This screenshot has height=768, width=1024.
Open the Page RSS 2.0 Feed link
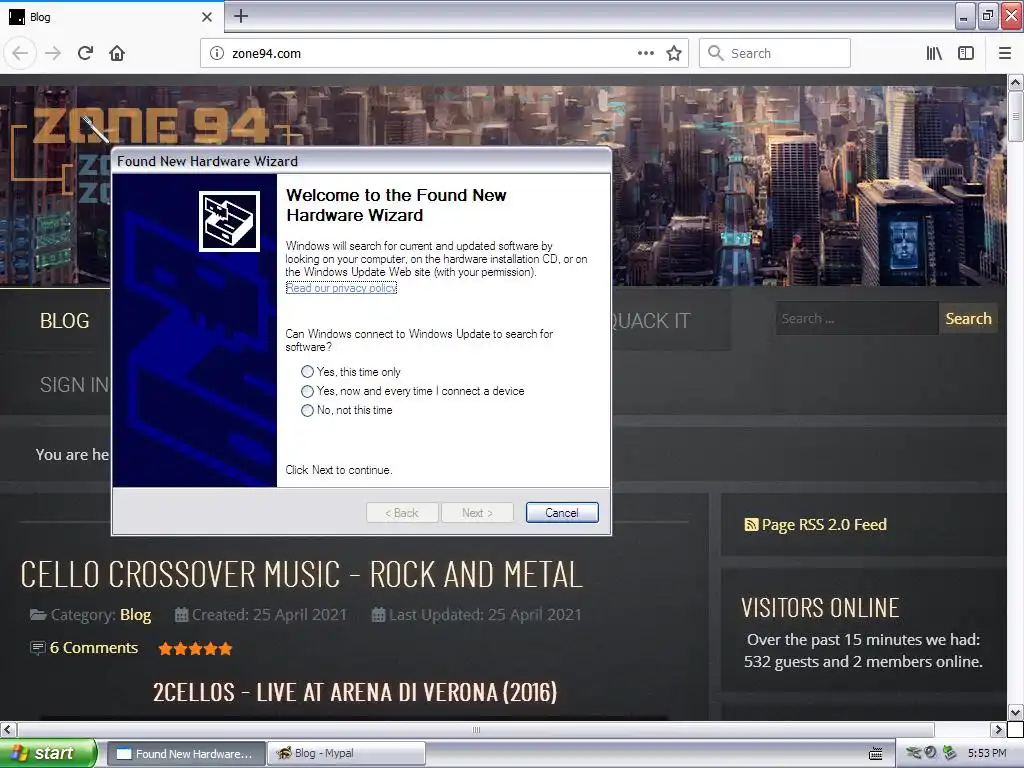(x=824, y=524)
